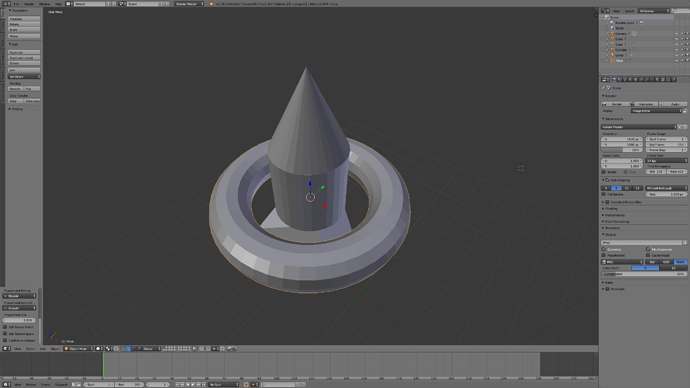Open the Help menu

tap(59, 4)
